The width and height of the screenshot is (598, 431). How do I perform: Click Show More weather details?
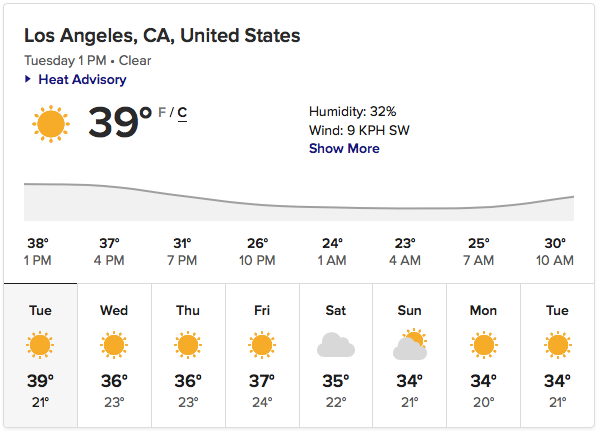[344, 148]
